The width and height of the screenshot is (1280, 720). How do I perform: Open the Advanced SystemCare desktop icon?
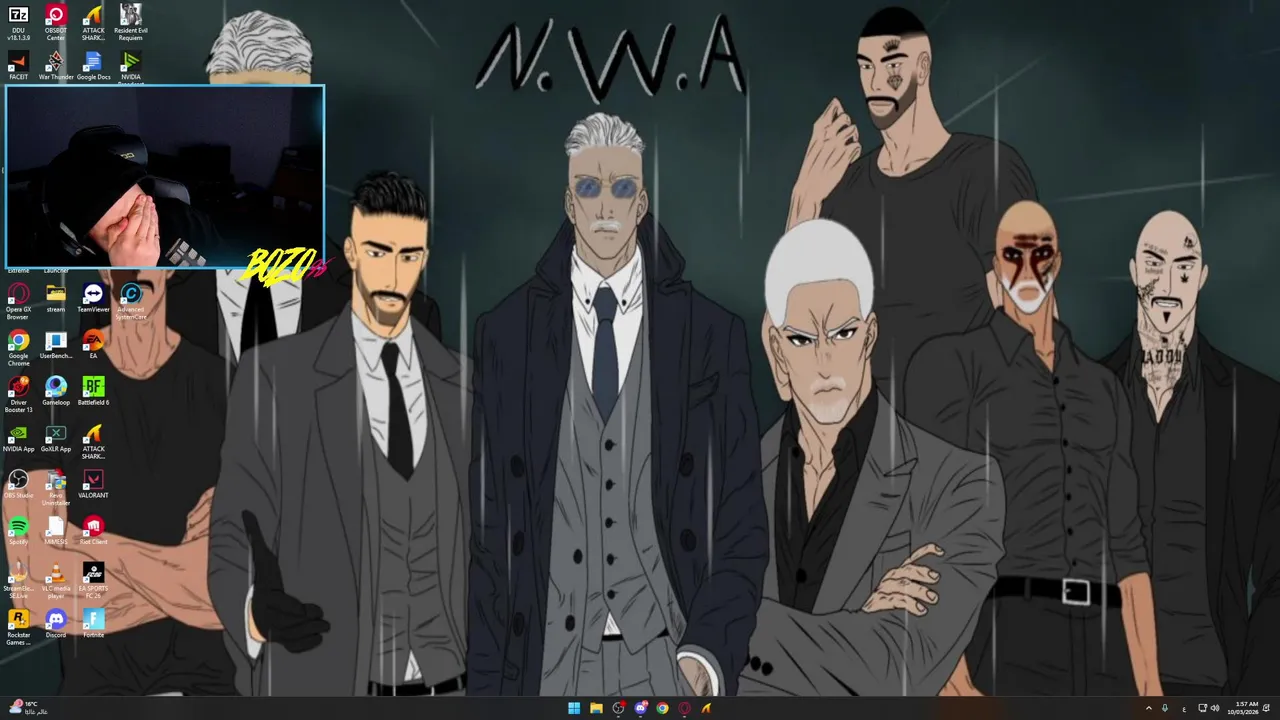(131, 300)
